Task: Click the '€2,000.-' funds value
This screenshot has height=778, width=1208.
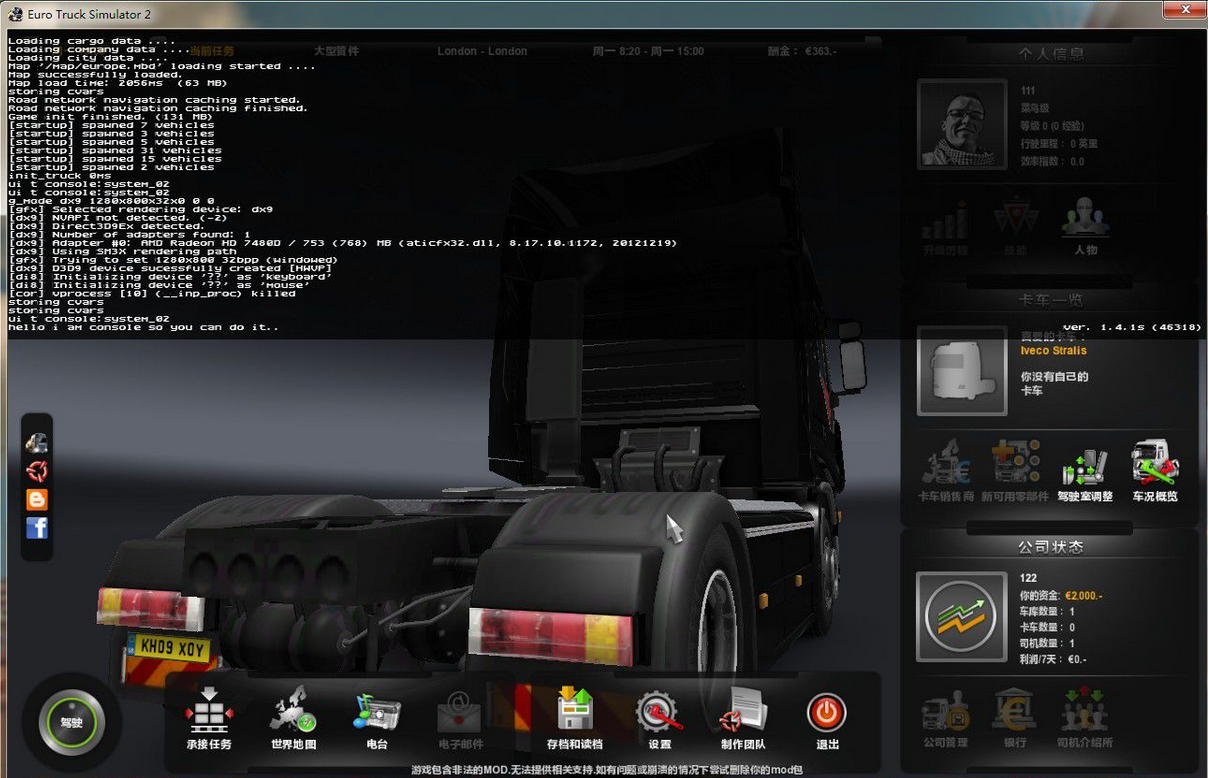Action: (1083, 595)
